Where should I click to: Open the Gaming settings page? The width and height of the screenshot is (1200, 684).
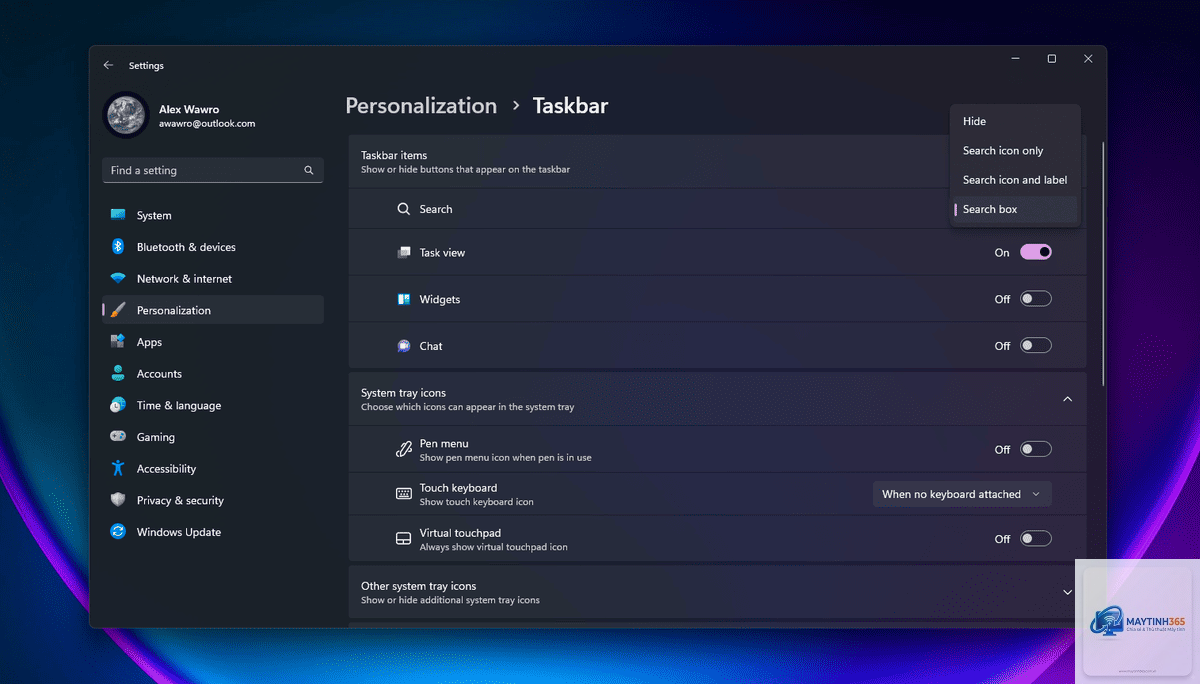[213, 437]
